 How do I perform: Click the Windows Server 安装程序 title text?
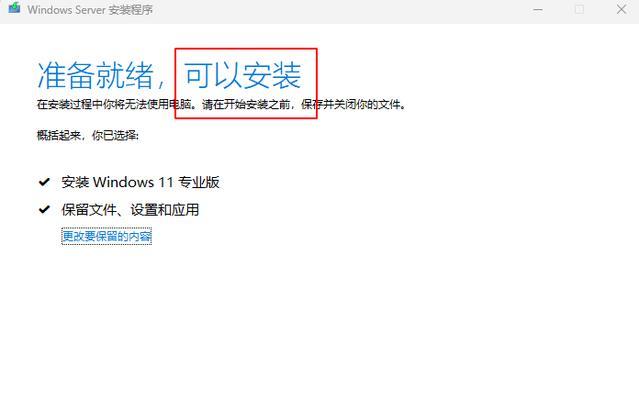coord(90,10)
